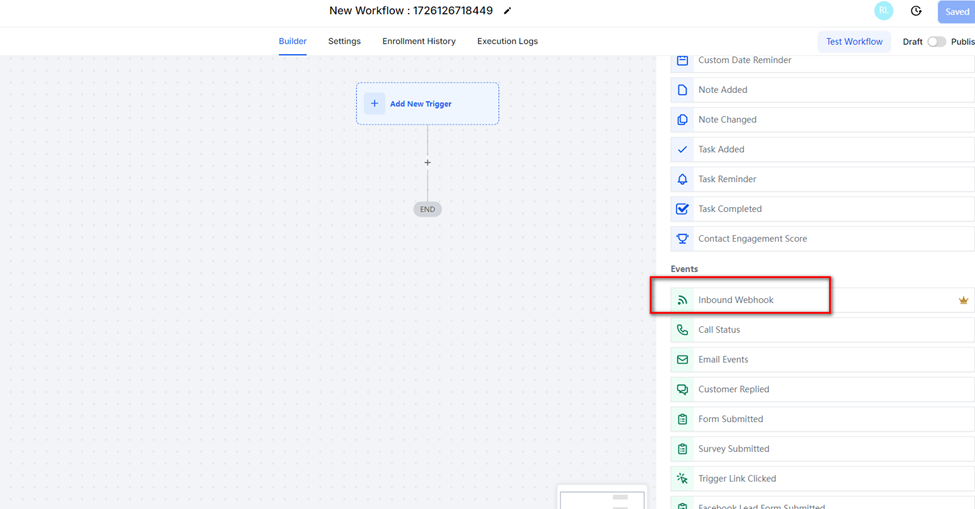The image size is (975, 509).
Task: Open version history clock icon
Action: click(916, 11)
